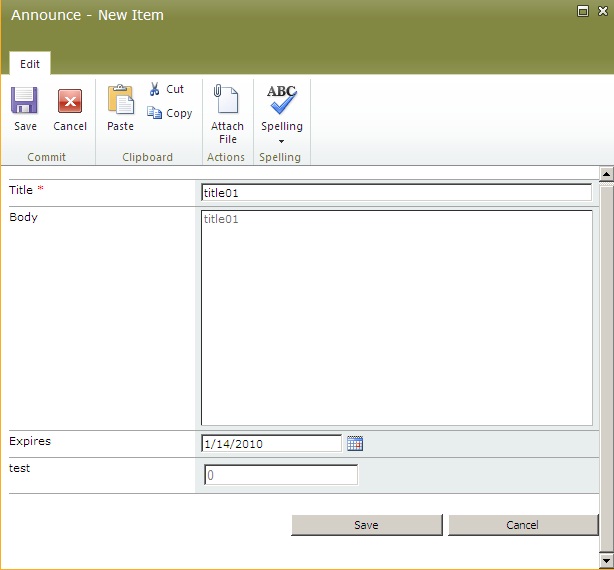
Task: Close the Announce New Item dialog
Action: pyautogui.click(x=603, y=11)
